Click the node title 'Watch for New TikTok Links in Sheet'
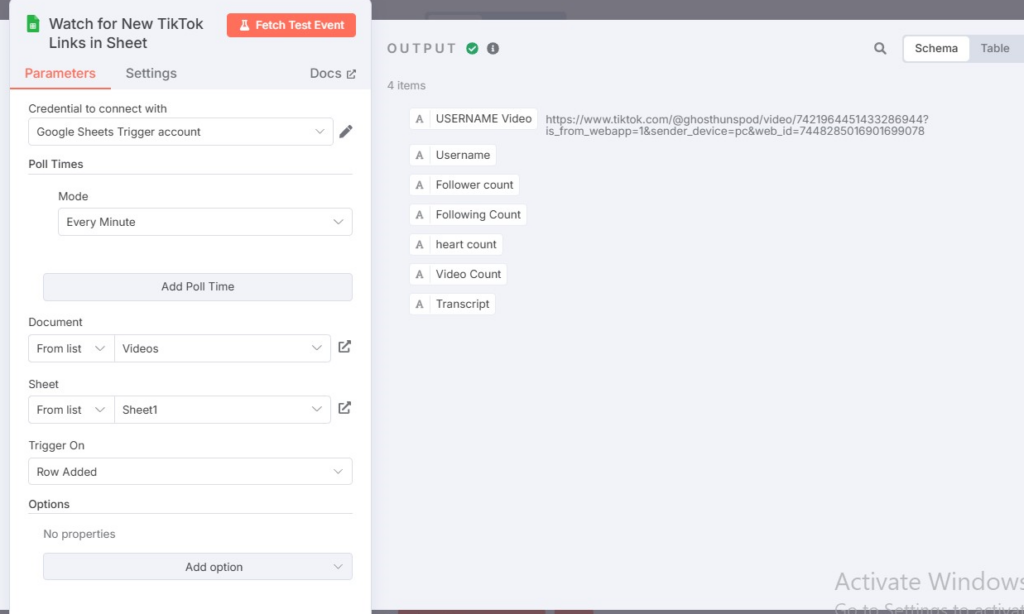Image resolution: width=1024 pixels, height=614 pixels. pos(126,33)
